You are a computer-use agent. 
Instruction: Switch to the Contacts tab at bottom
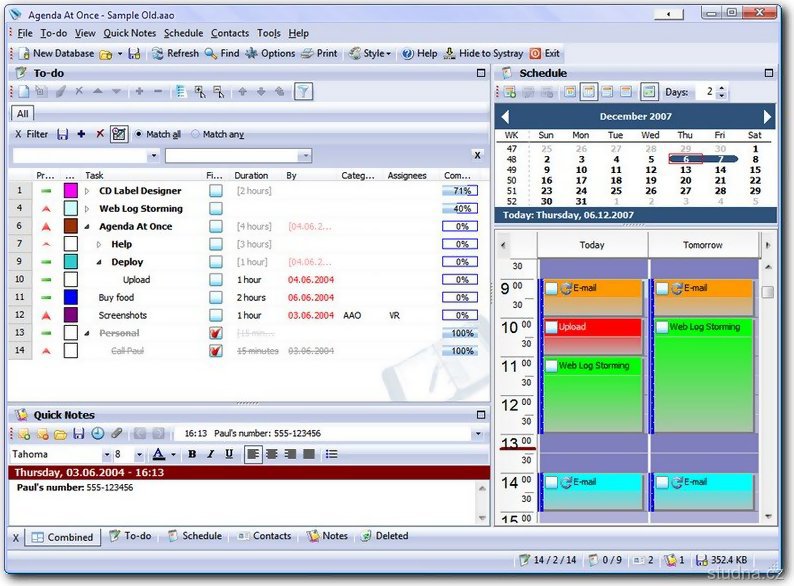[x=264, y=536]
